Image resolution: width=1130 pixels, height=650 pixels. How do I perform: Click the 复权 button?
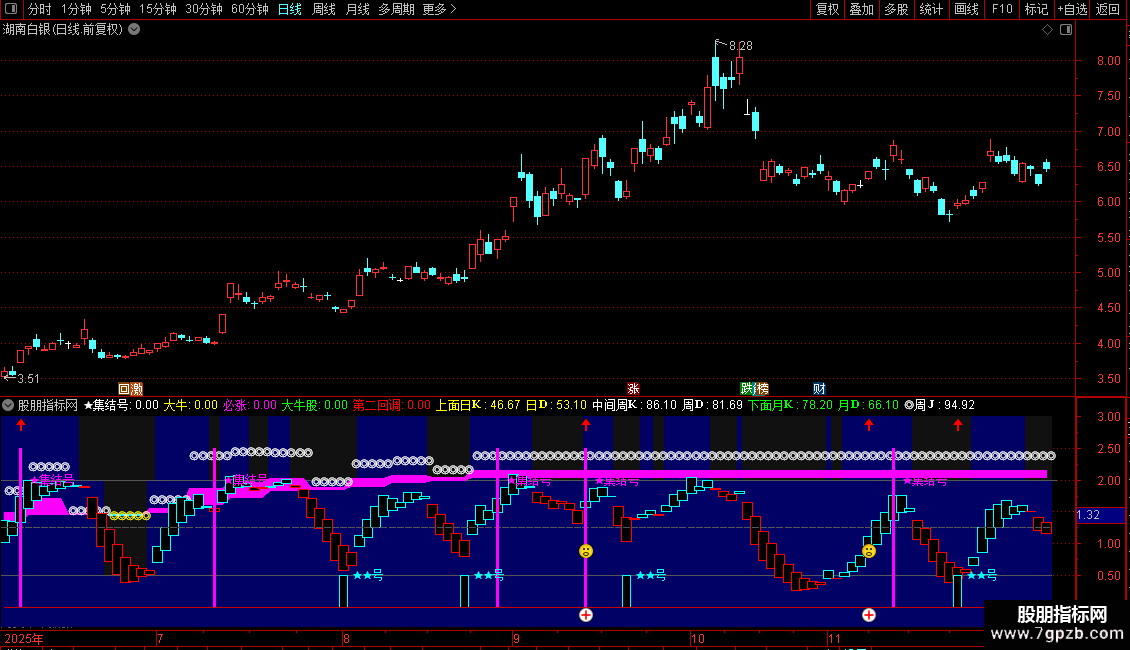pos(827,9)
